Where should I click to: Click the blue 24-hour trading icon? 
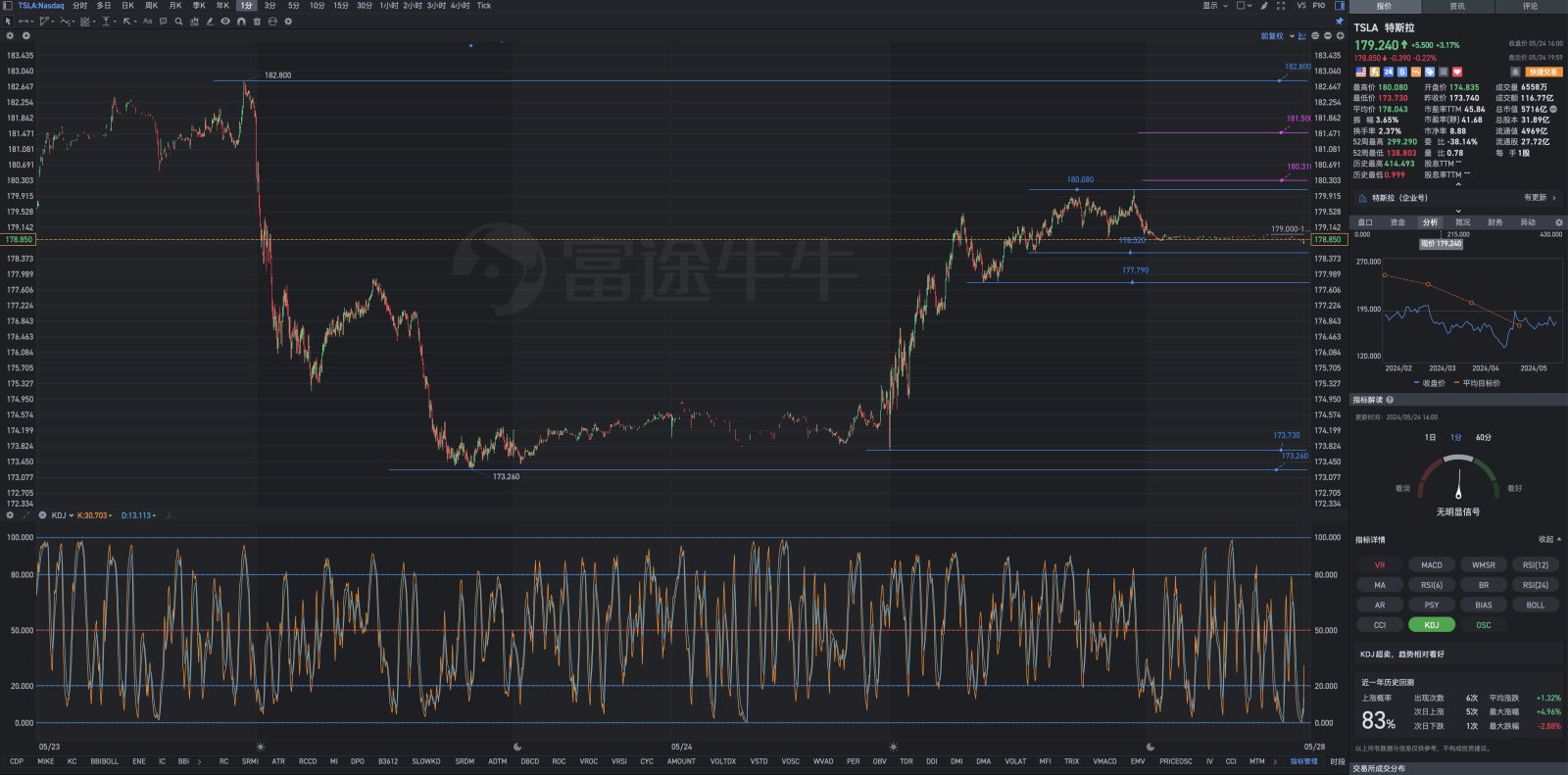pyautogui.click(x=1388, y=72)
